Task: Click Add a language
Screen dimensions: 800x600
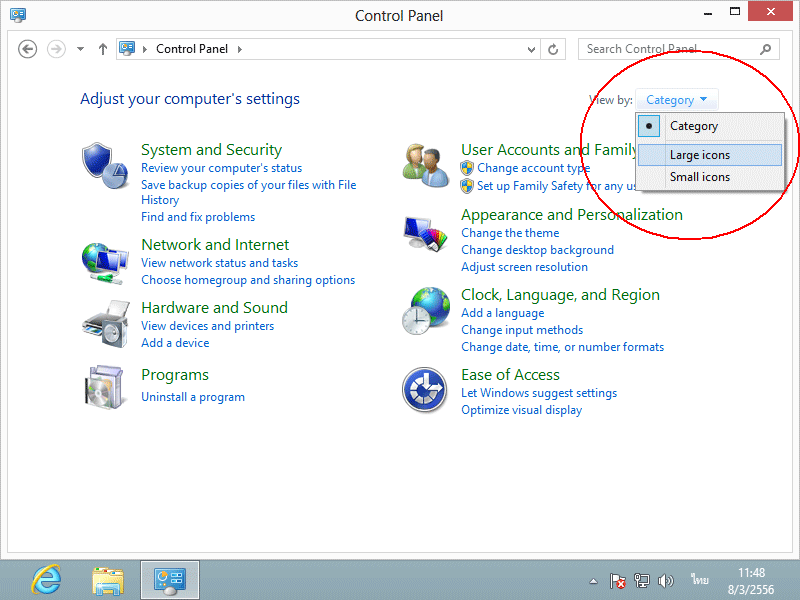Action: pos(503,313)
